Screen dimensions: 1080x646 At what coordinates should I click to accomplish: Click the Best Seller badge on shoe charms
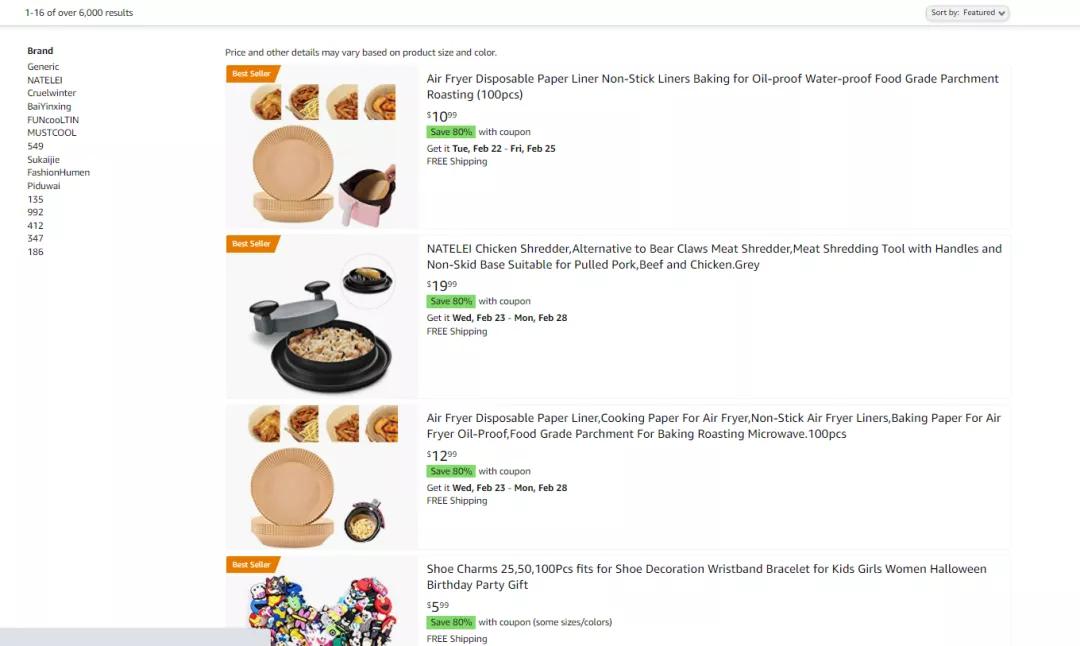tap(252, 565)
